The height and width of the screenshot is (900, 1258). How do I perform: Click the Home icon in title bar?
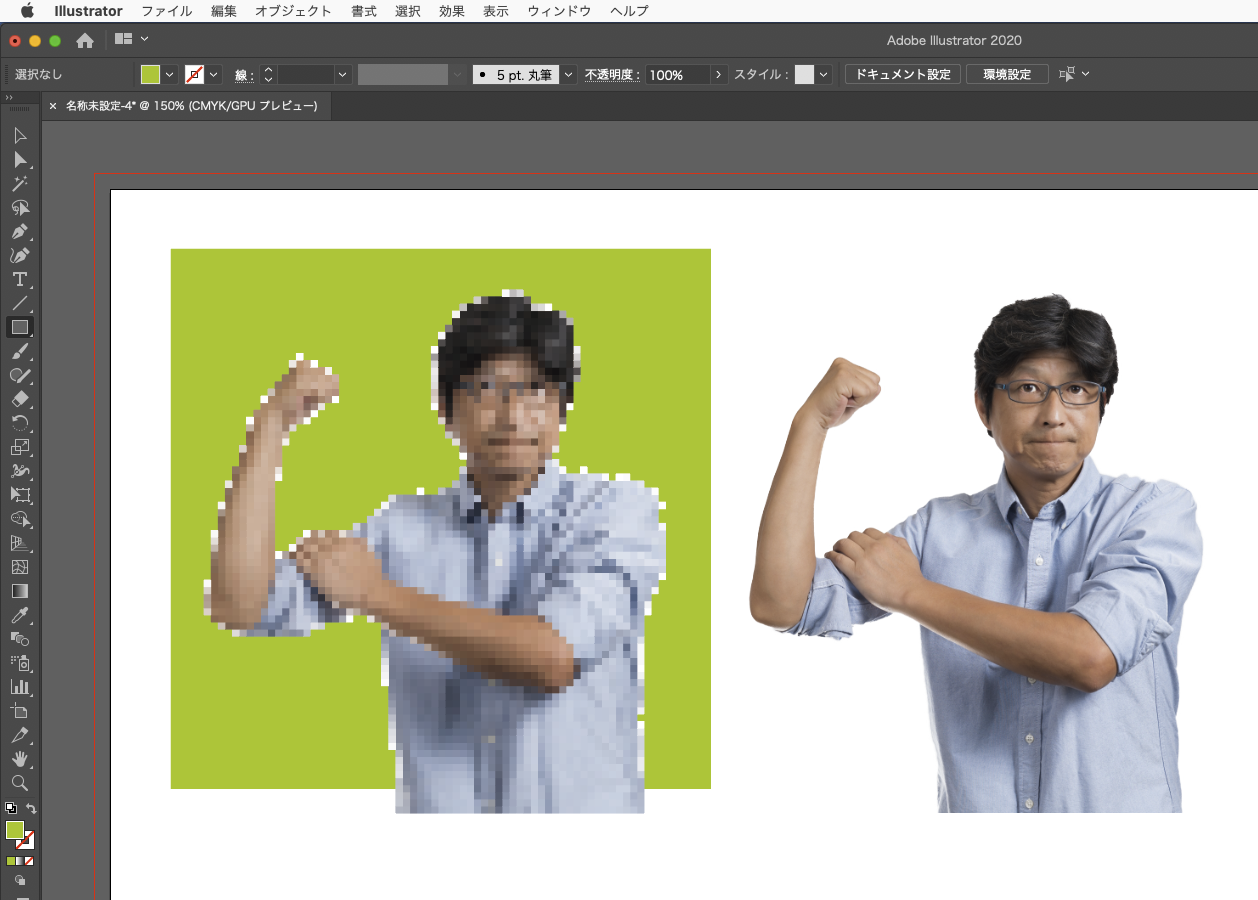coord(85,40)
